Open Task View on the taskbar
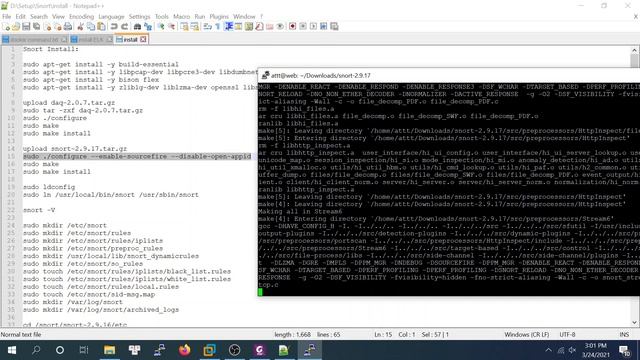 click(84, 350)
